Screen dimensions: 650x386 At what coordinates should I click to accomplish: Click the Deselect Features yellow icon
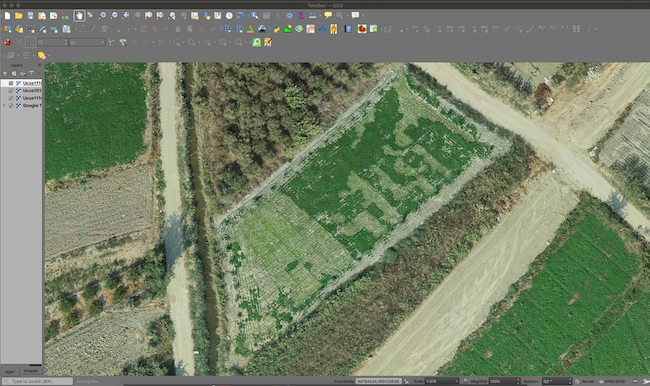pyautogui.click(x=42, y=56)
